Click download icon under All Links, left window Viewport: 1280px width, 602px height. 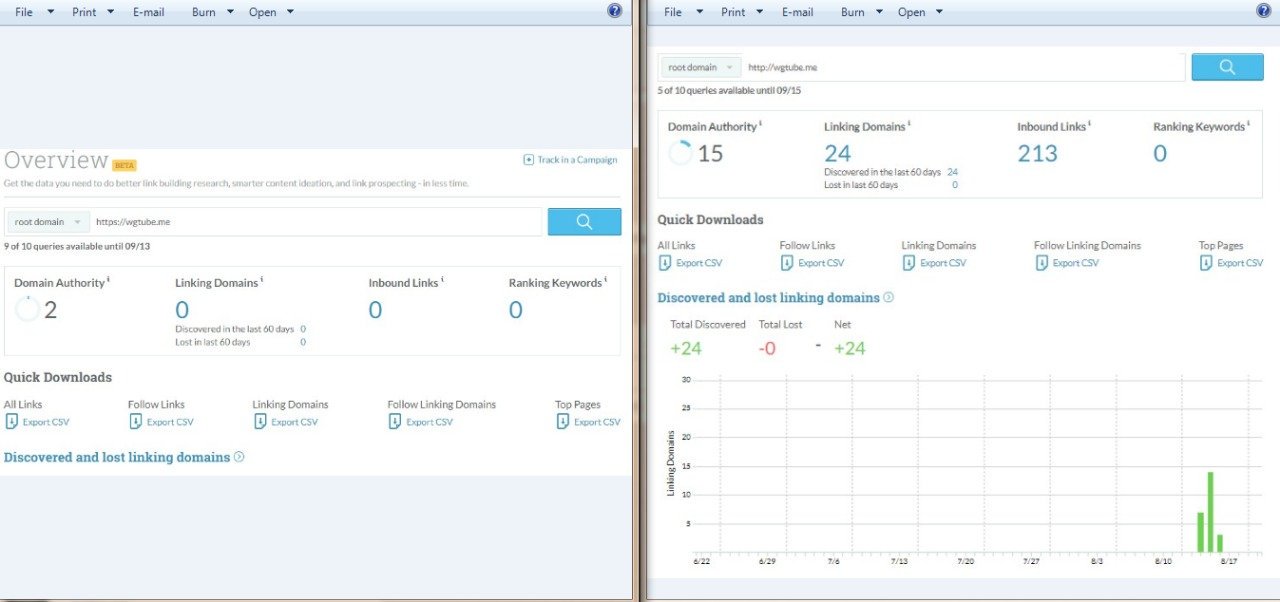[12, 421]
